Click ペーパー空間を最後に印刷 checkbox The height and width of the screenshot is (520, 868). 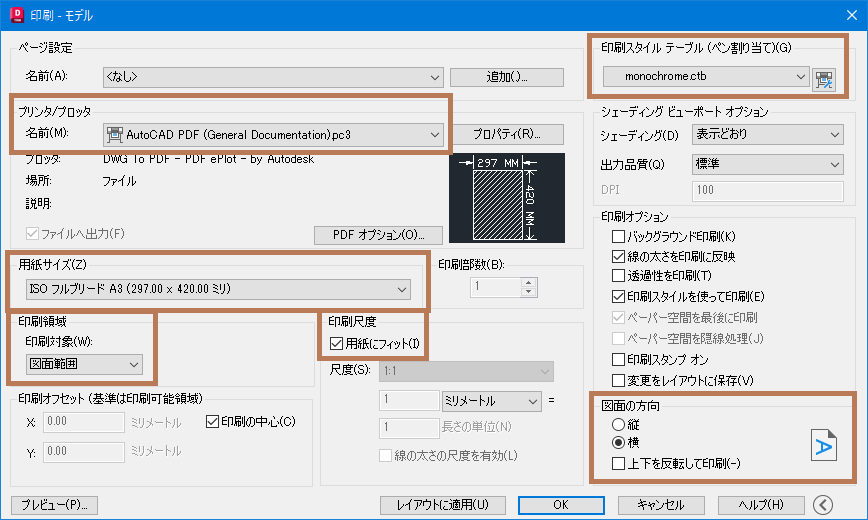tap(618, 317)
